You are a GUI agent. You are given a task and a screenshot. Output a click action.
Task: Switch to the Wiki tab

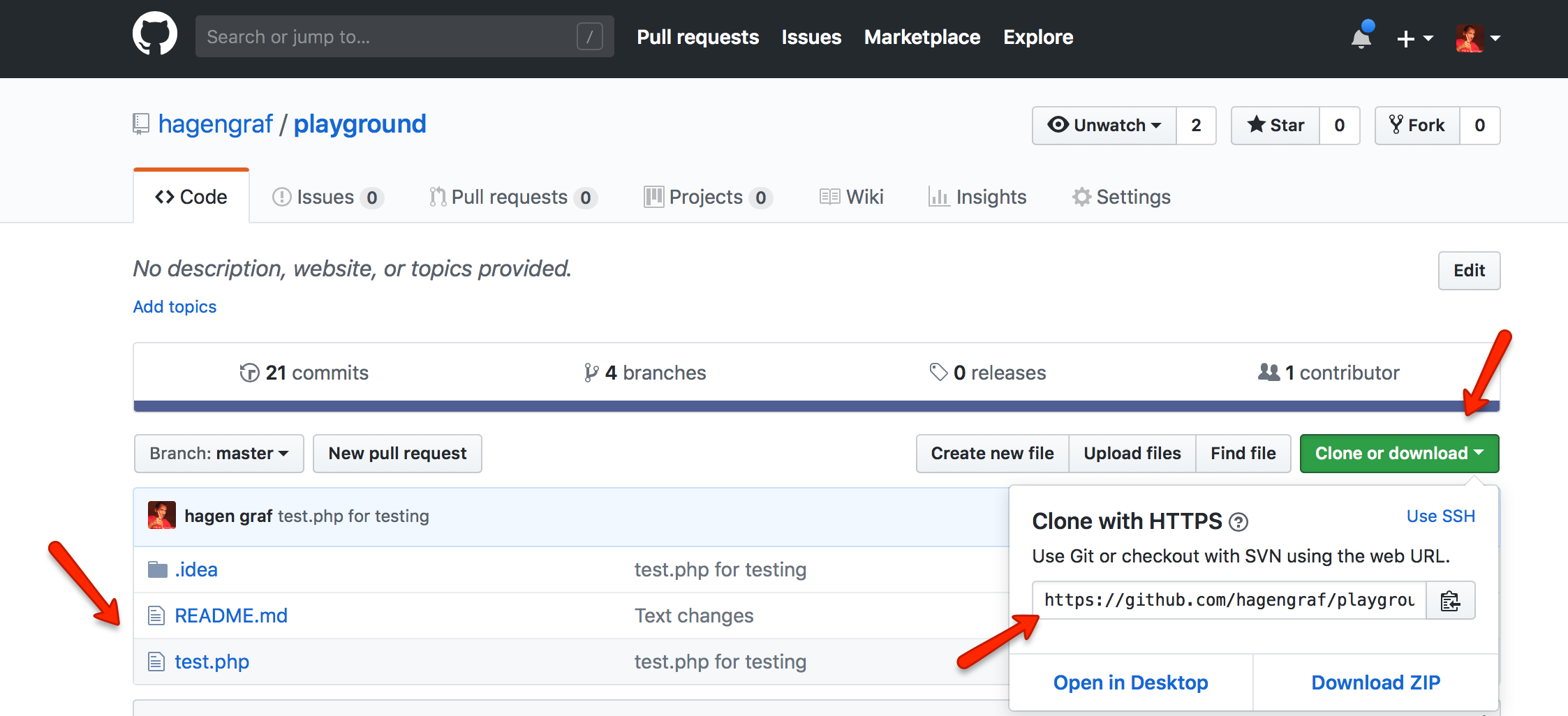(852, 197)
